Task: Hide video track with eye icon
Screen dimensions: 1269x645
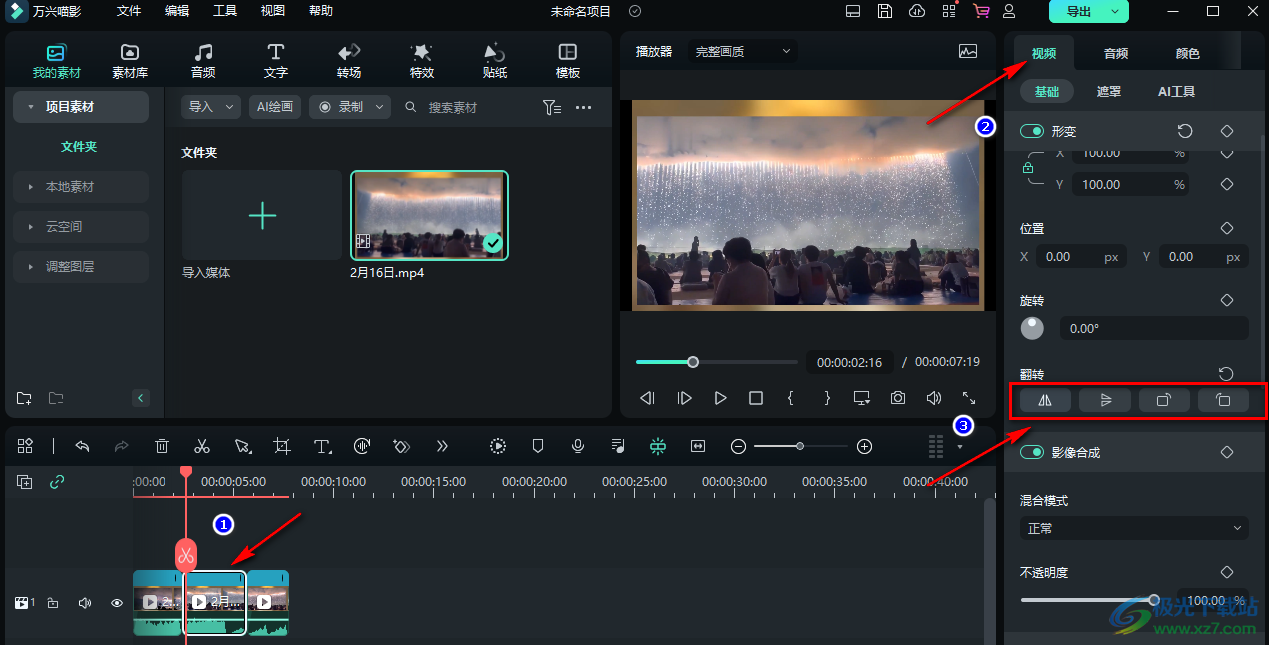Action: pos(117,603)
